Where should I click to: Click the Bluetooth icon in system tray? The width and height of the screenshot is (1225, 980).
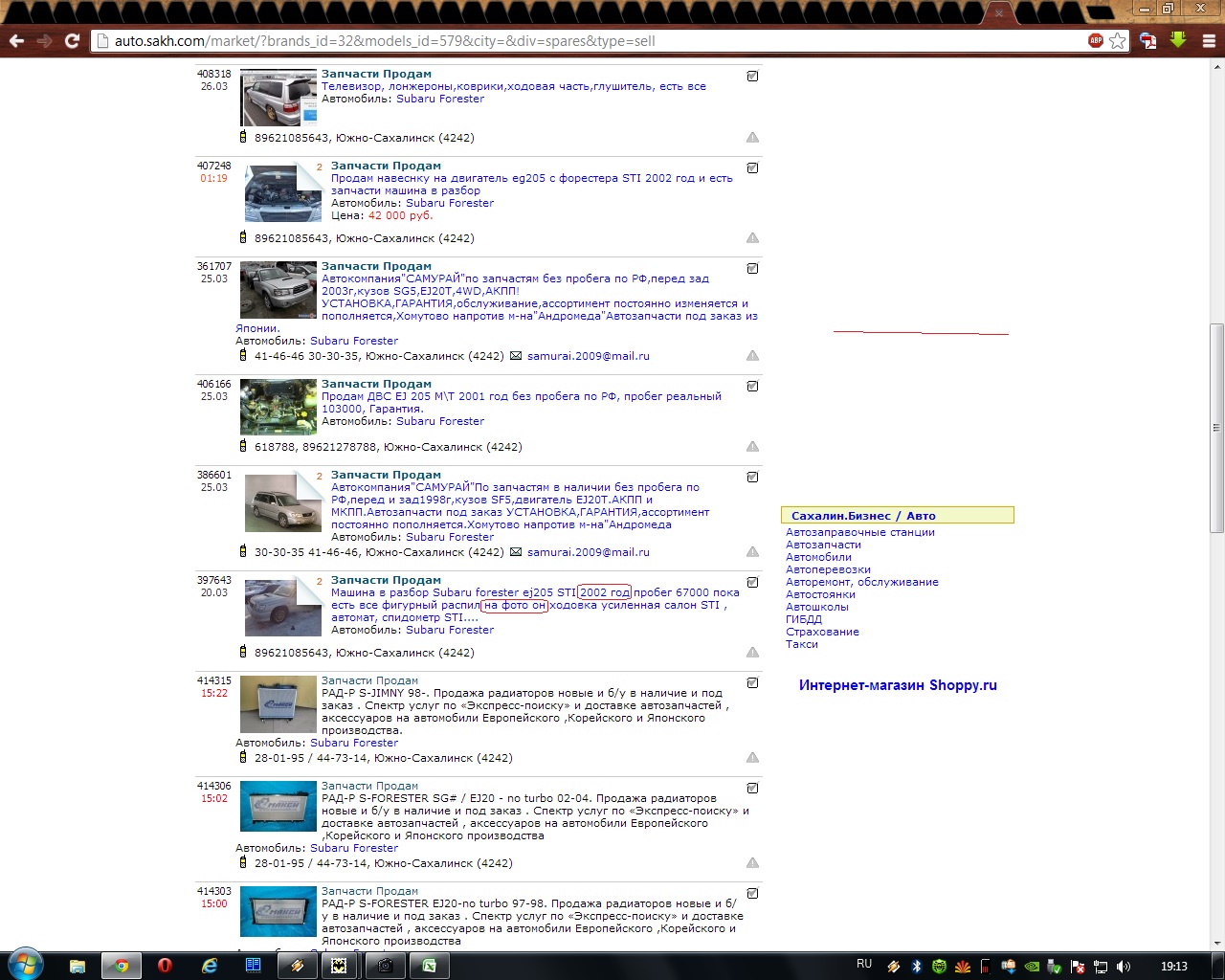click(x=916, y=967)
